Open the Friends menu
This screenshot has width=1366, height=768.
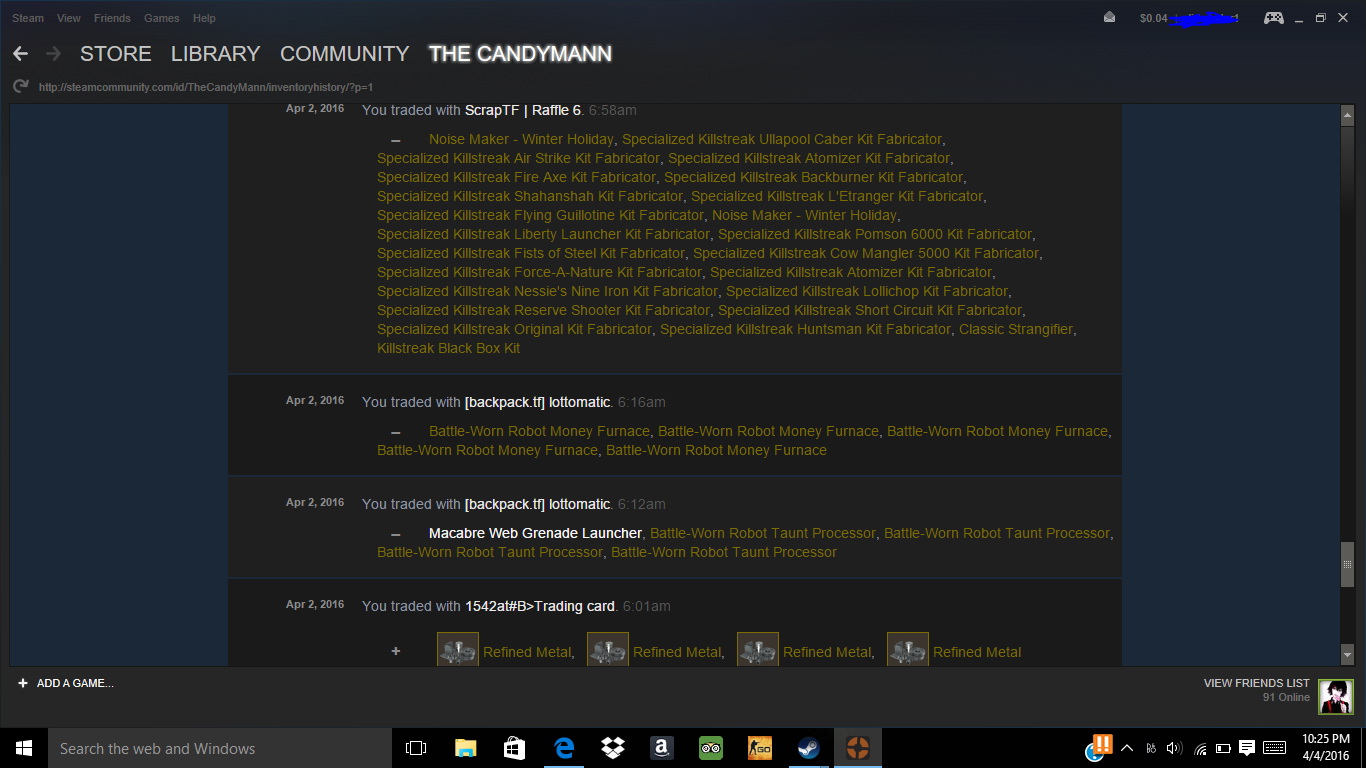pyautogui.click(x=112, y=18)
